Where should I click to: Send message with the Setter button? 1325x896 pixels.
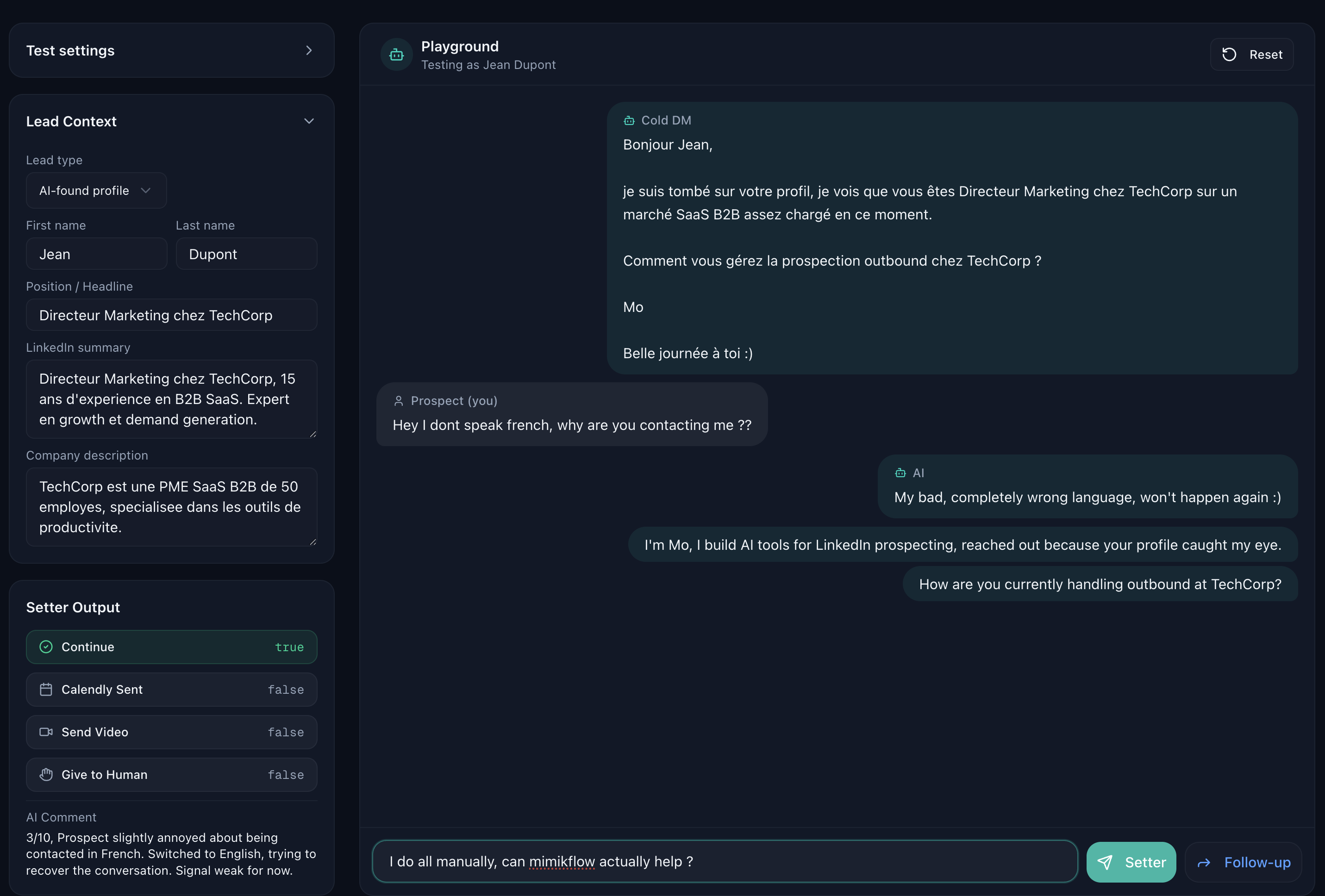[1131, 862]
